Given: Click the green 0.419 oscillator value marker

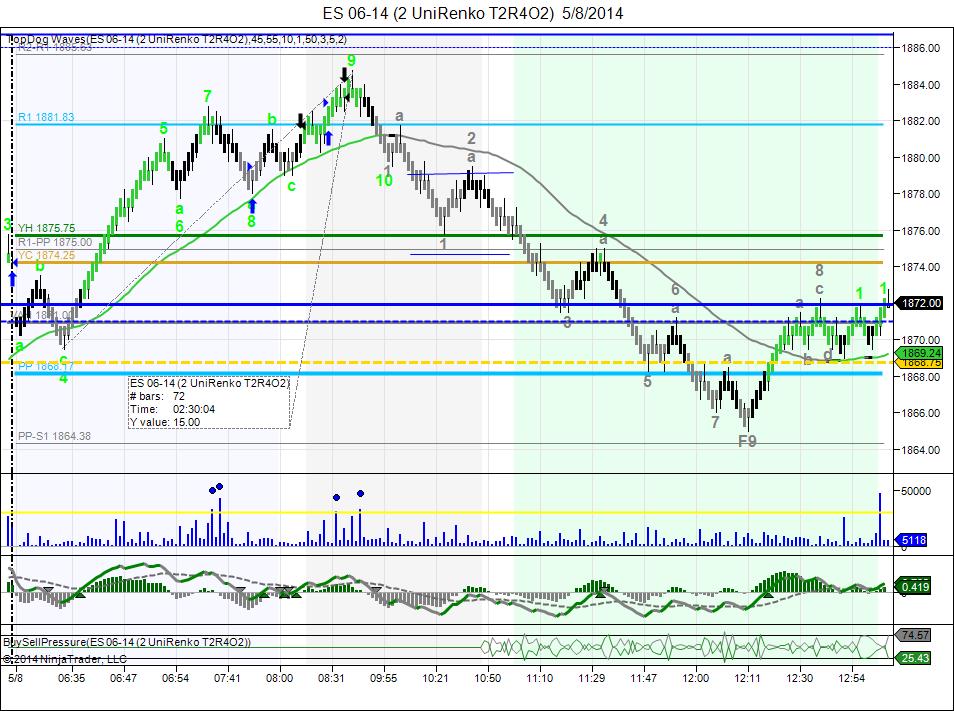Looking at the screenshot, I should [912, 586].
